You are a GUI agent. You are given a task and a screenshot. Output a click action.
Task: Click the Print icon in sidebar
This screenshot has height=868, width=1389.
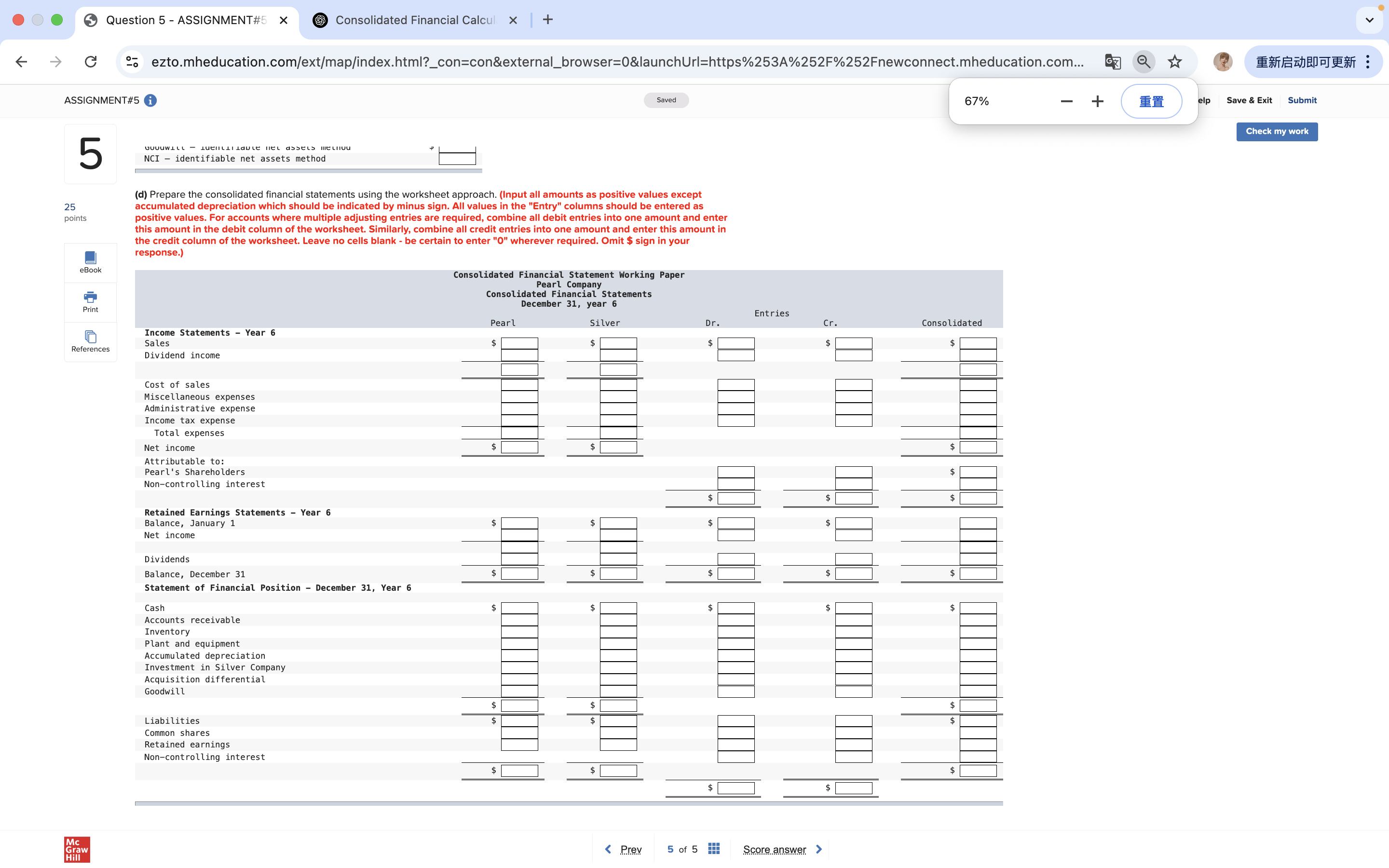90,302
